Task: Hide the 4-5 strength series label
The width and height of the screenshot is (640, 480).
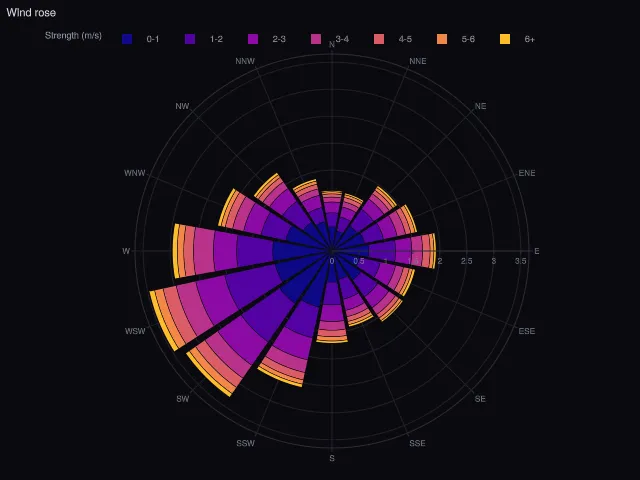Action: tap(405, 39)
